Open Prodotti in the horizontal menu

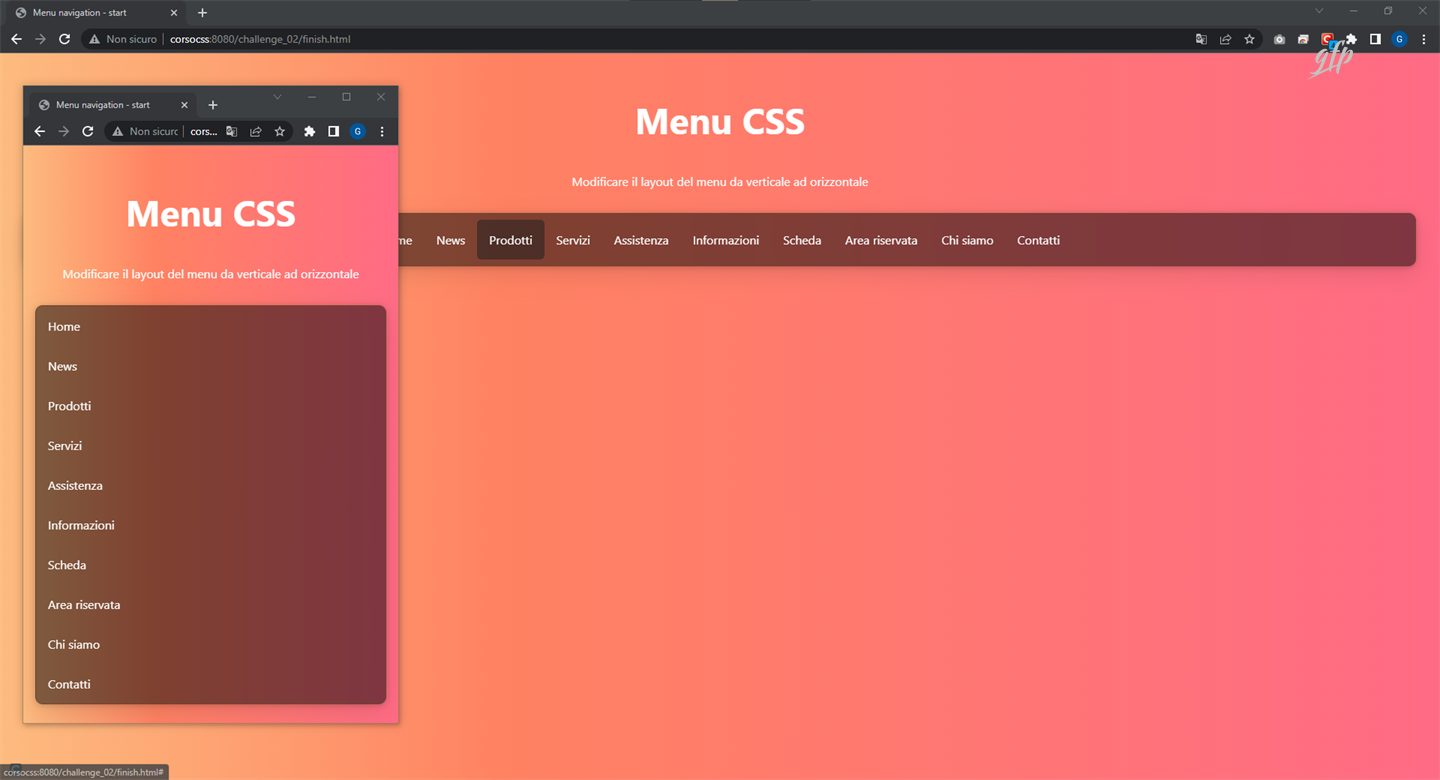(x=511, y=240)
